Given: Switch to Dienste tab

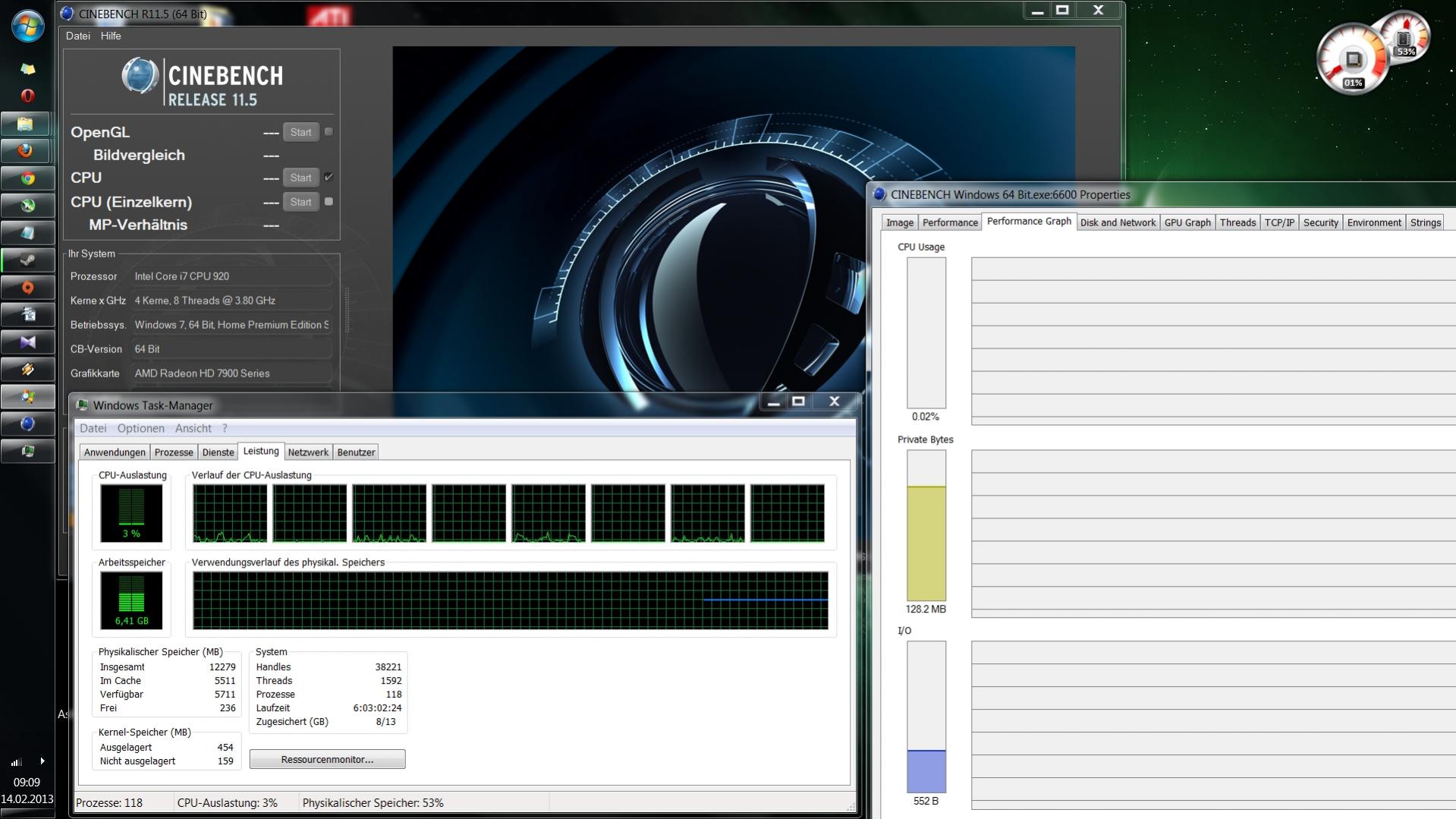Looking at the screenshot, I should click(x=218, y=452).
